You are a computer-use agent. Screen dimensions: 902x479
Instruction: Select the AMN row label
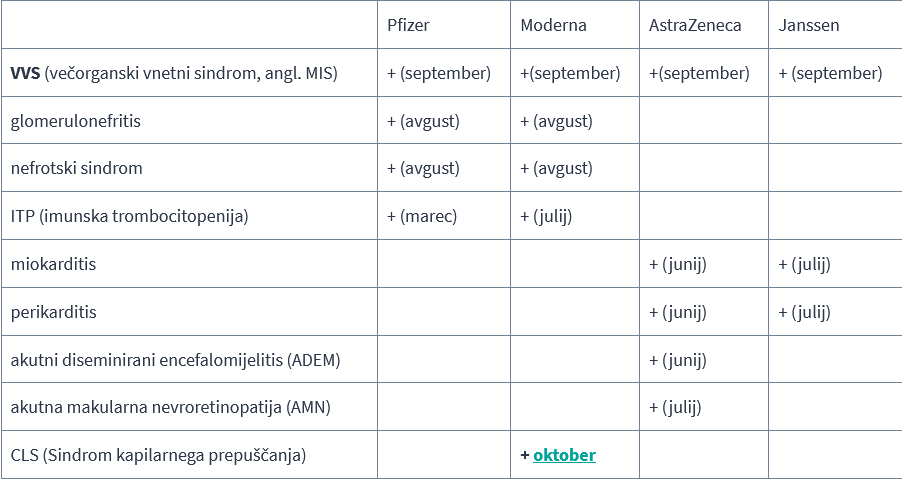pyautogui.click(x=170, y=407)
